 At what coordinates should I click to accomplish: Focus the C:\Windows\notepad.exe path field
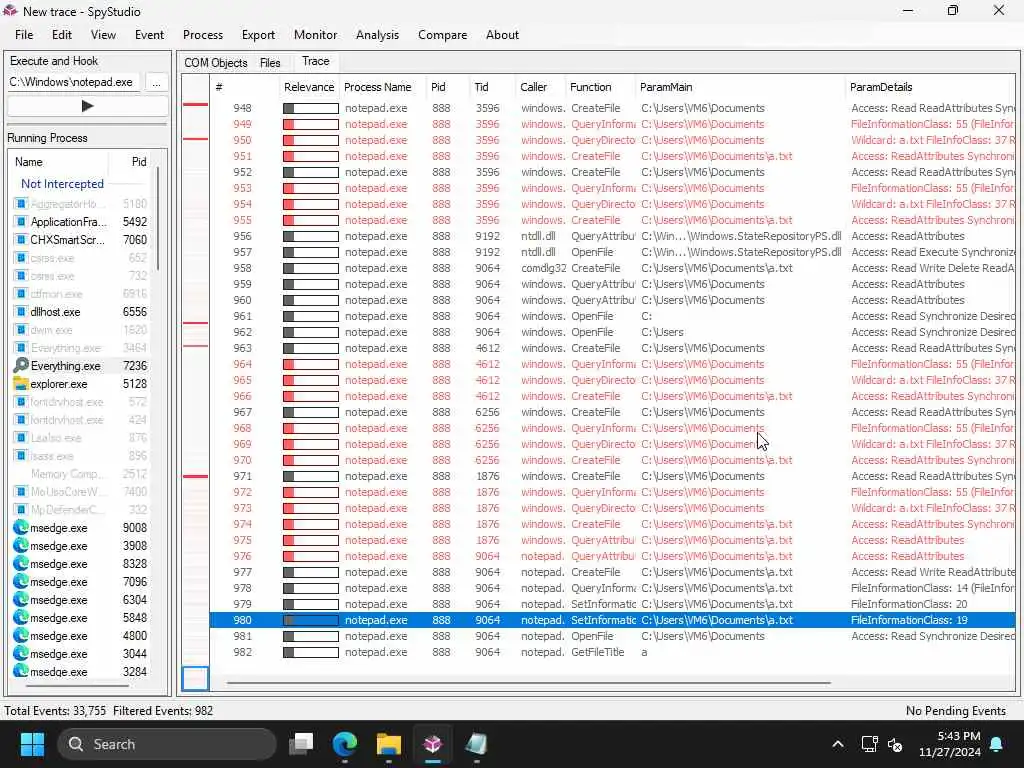click(73, 82)
